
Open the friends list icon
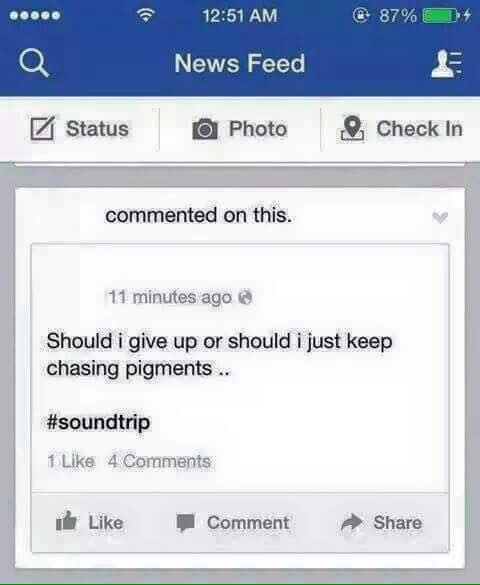pos(447,63)
